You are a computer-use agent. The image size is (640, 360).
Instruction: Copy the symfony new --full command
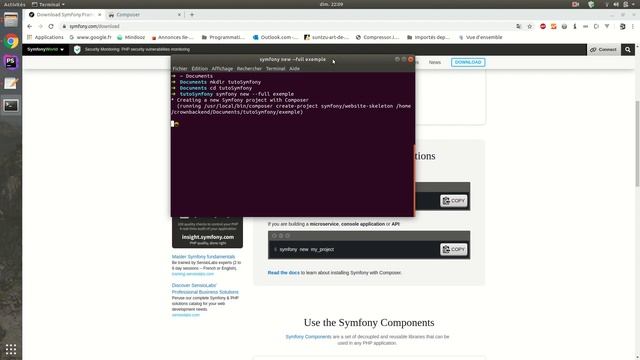tap(453, 200)
